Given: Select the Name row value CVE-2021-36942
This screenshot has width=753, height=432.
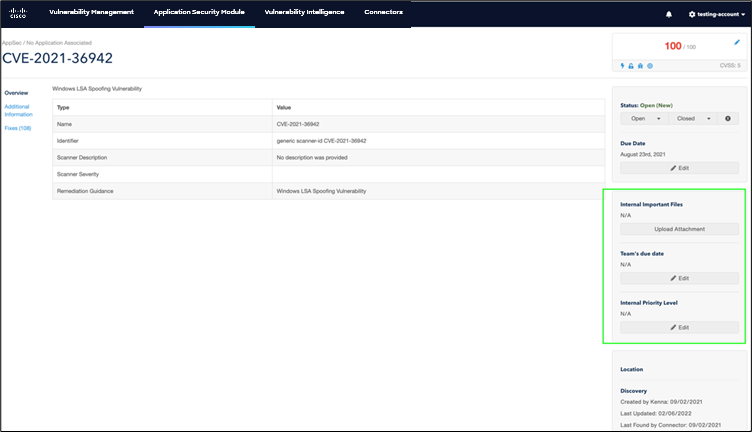Looking at the screenshot, I should click(x=298, y=124).
